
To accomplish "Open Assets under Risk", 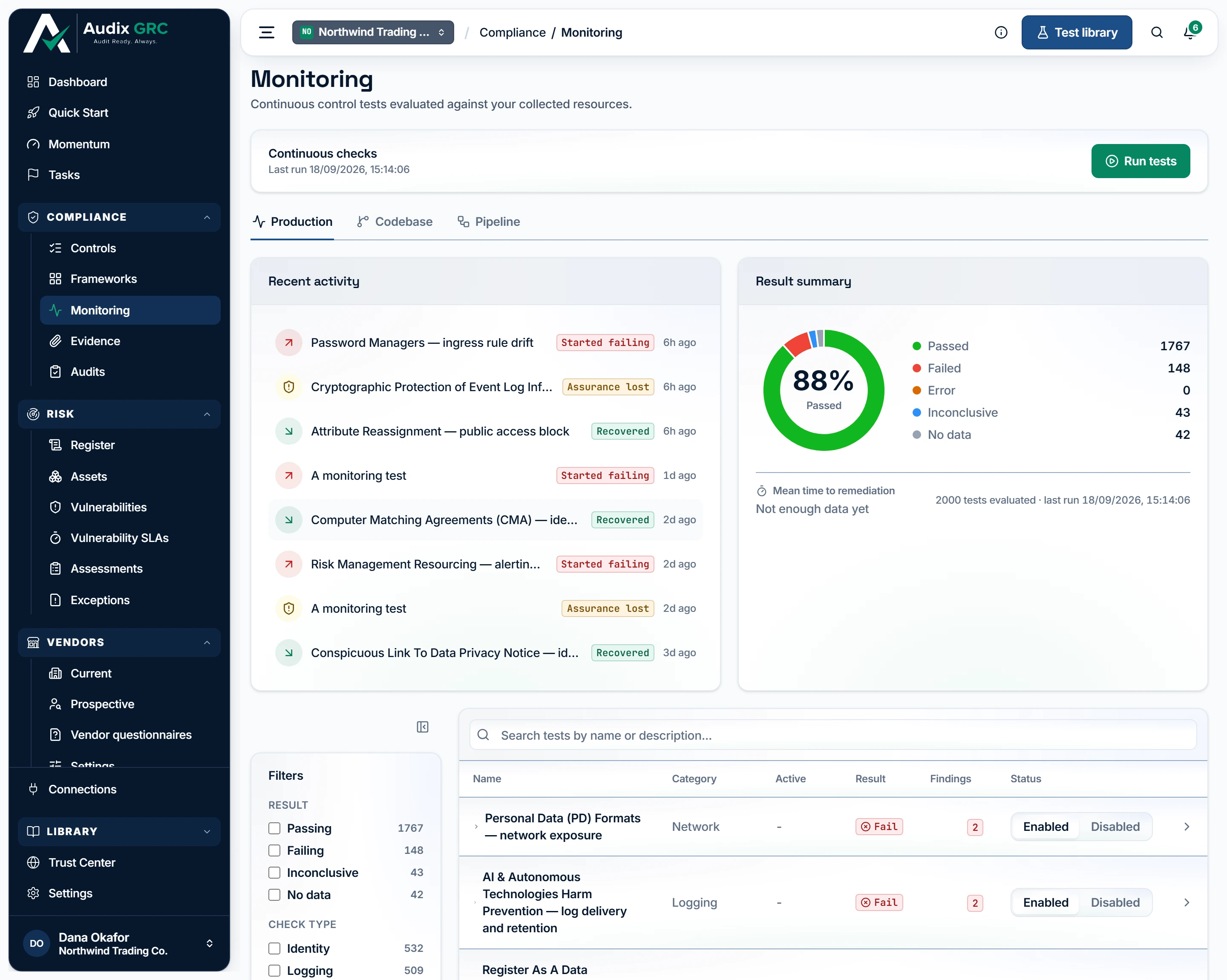I will (130, 476).
